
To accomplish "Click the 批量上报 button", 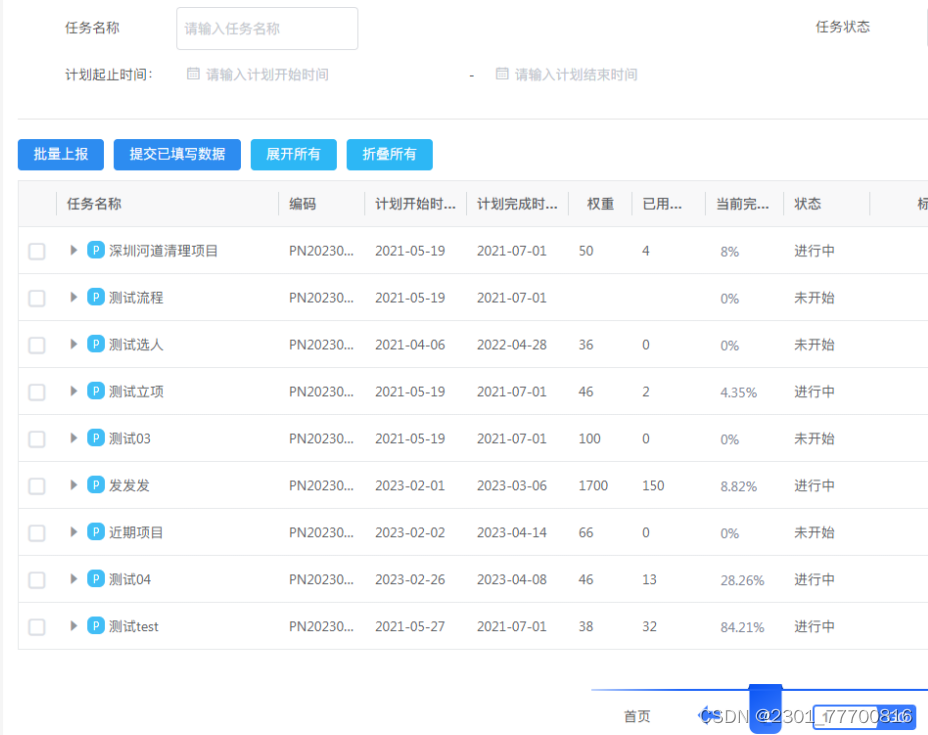I will [60, 154].
